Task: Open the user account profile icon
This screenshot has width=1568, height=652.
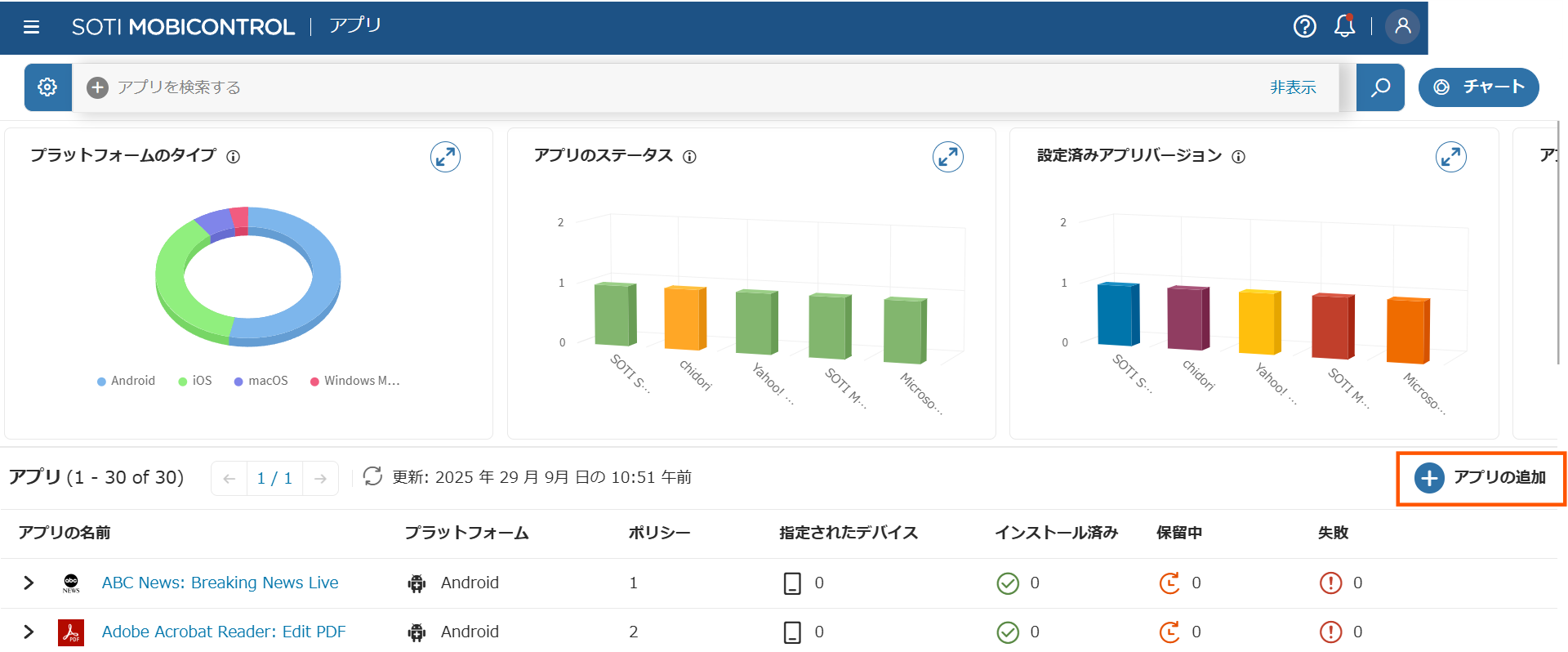Action: pos(1403,26)
